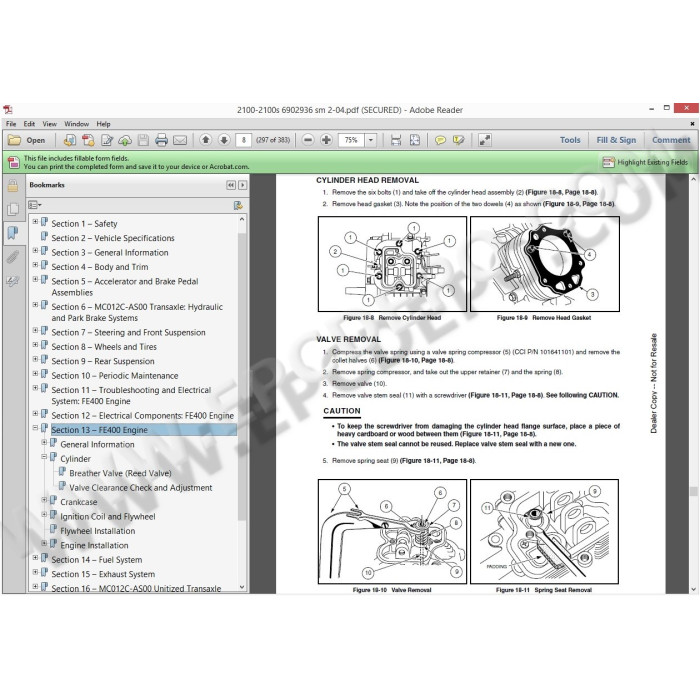Viewport: 700px width, 700px height.
Task: Open the Window menu
Action: point(76,124)
